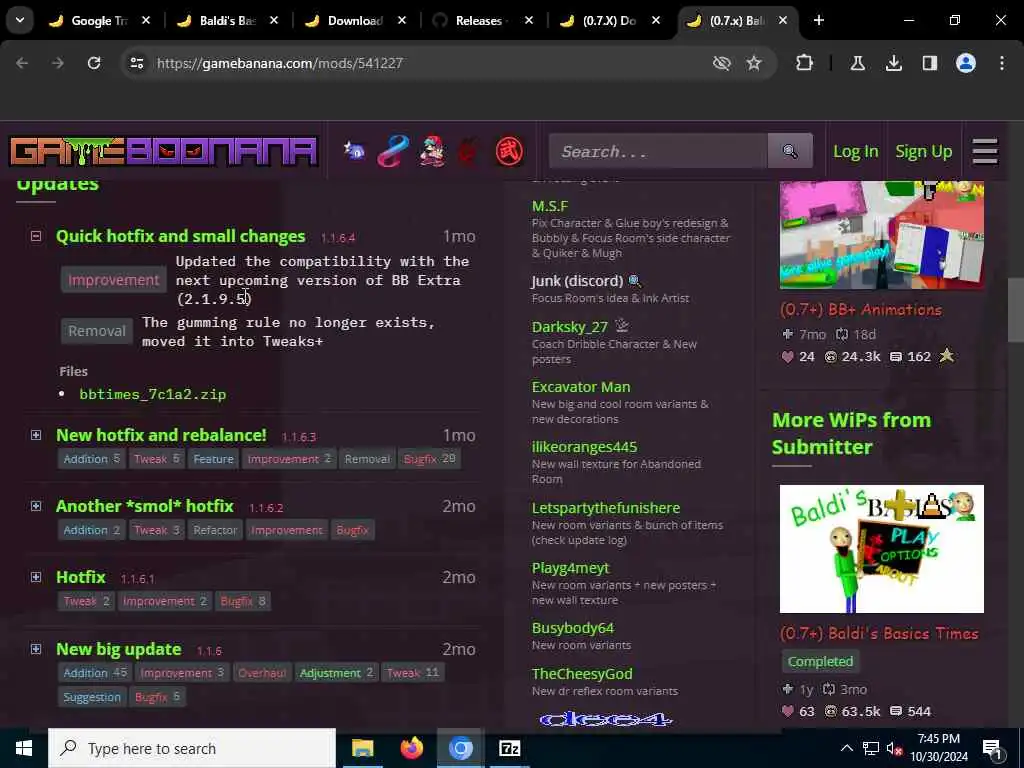Open Playg4meyt's profile
1024x768 pixels.
[570, 568]
